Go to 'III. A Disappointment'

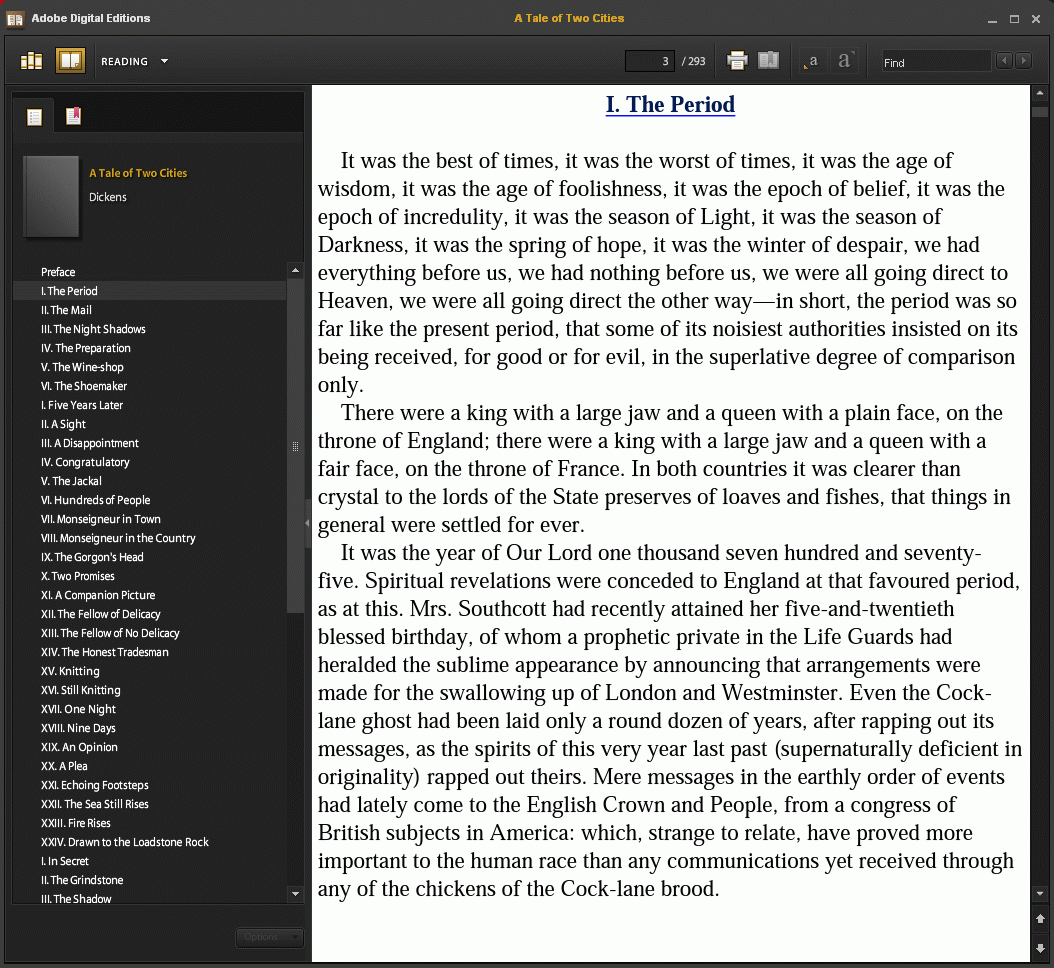[x=89, y=443]
